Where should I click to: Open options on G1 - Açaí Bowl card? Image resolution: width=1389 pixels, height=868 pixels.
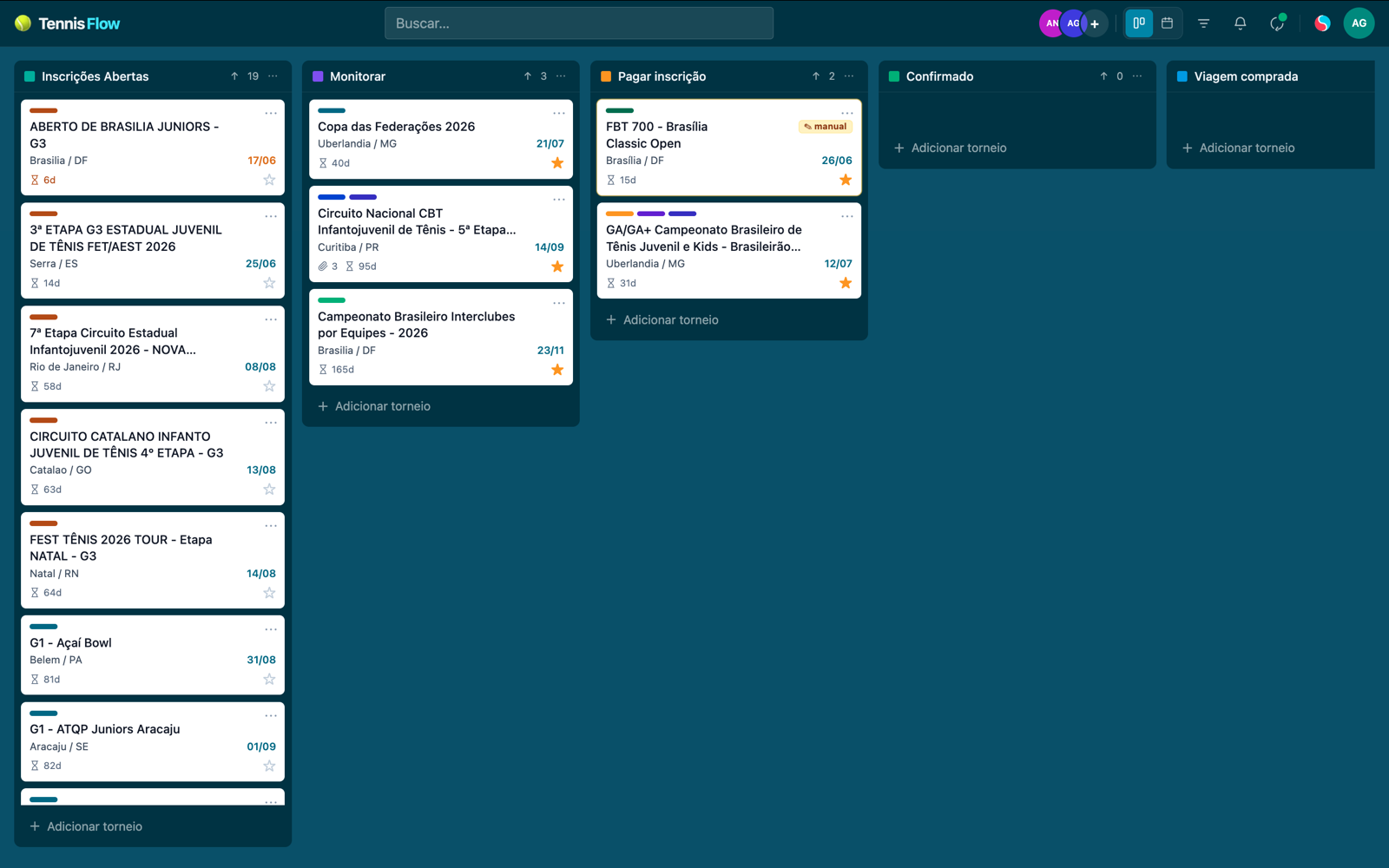[271, 629]
